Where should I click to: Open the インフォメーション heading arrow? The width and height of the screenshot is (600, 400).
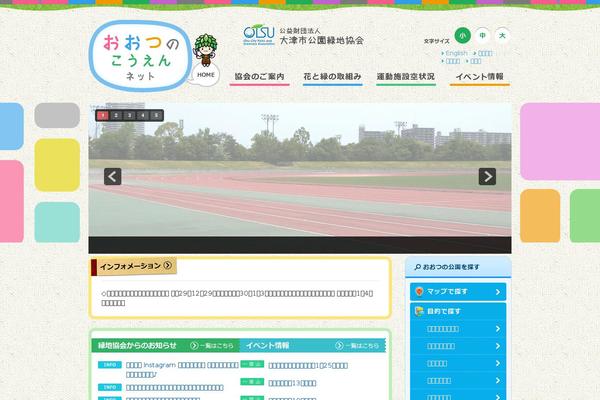point(168,265)
